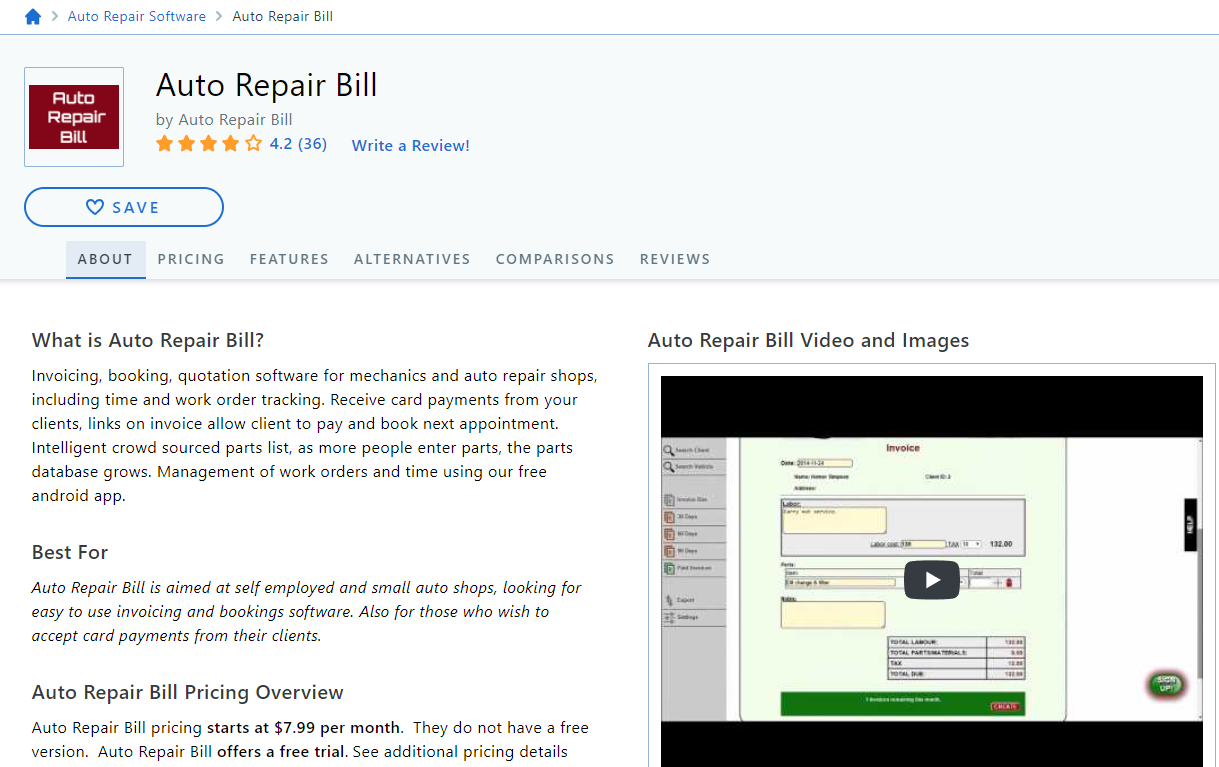The width and height of the screenshot is (1219, 767).
Task: Click the Write a Review! link
Action: click(x=411, y=145)
